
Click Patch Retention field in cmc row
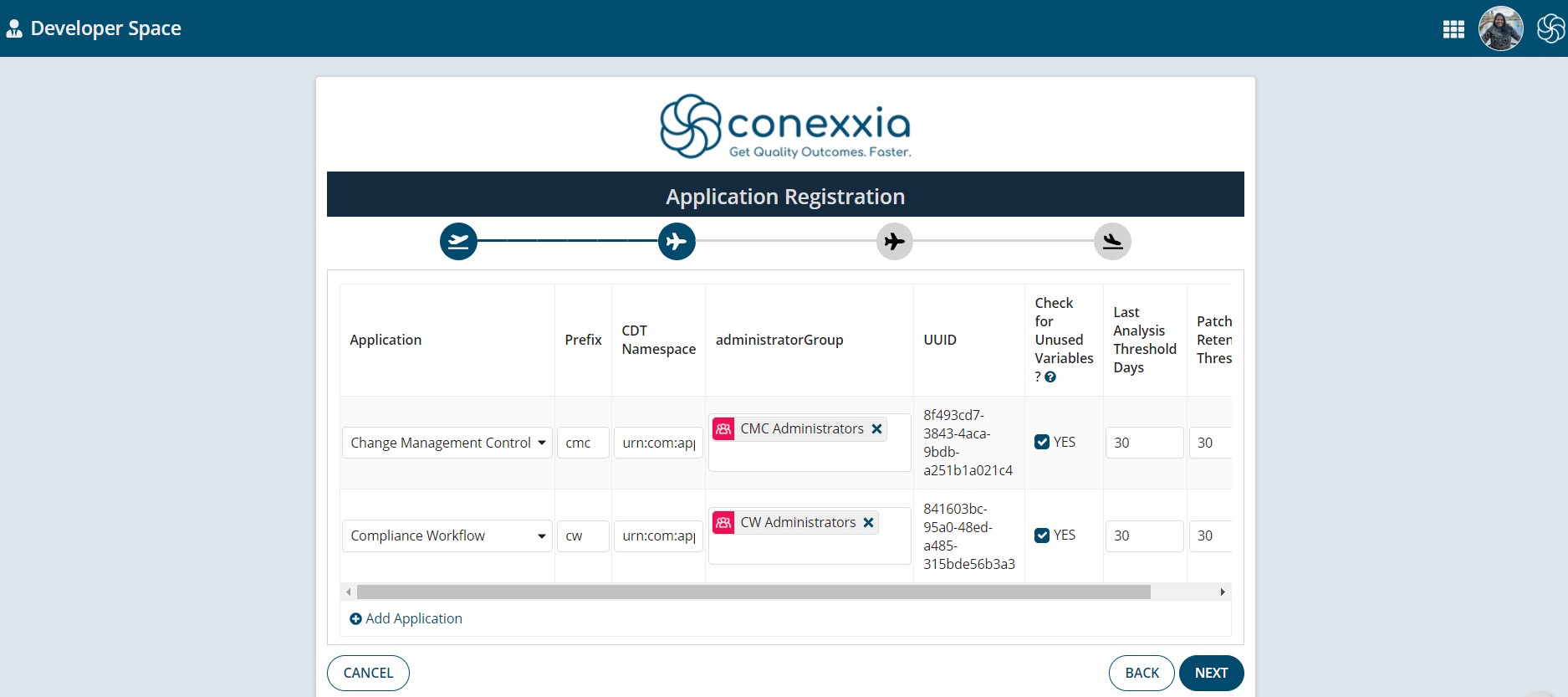[1210, 443]
